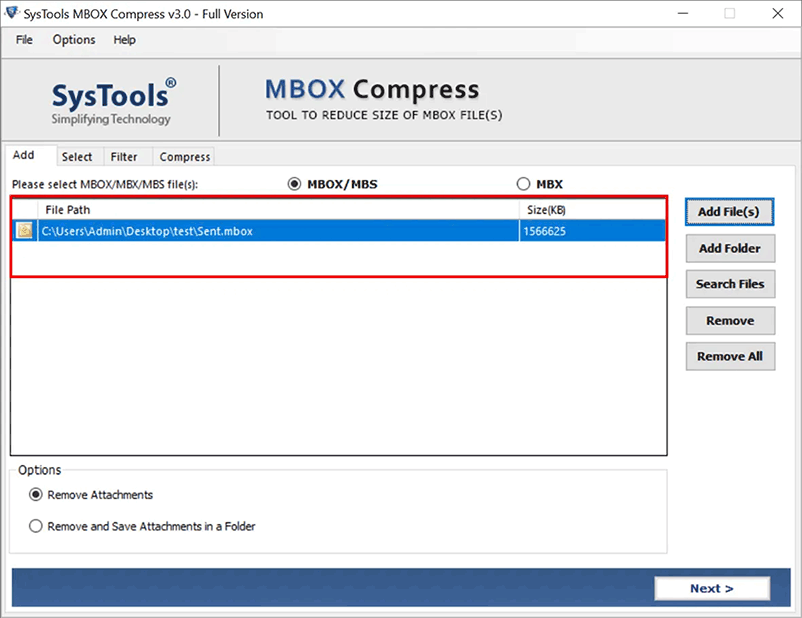Open the Help menu

[124, 40]
